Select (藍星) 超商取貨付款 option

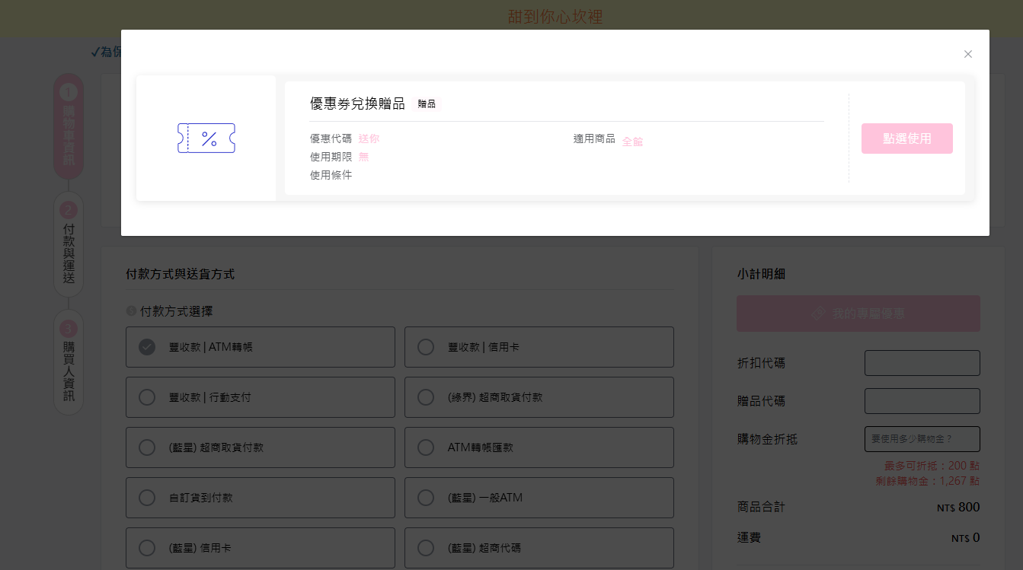[260, 447]
